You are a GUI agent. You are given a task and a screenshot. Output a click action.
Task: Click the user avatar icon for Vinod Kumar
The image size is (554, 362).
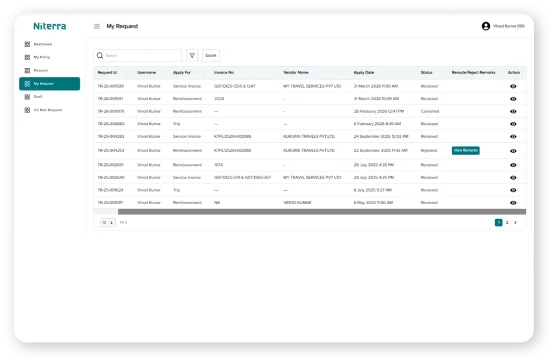coord(486,26)
